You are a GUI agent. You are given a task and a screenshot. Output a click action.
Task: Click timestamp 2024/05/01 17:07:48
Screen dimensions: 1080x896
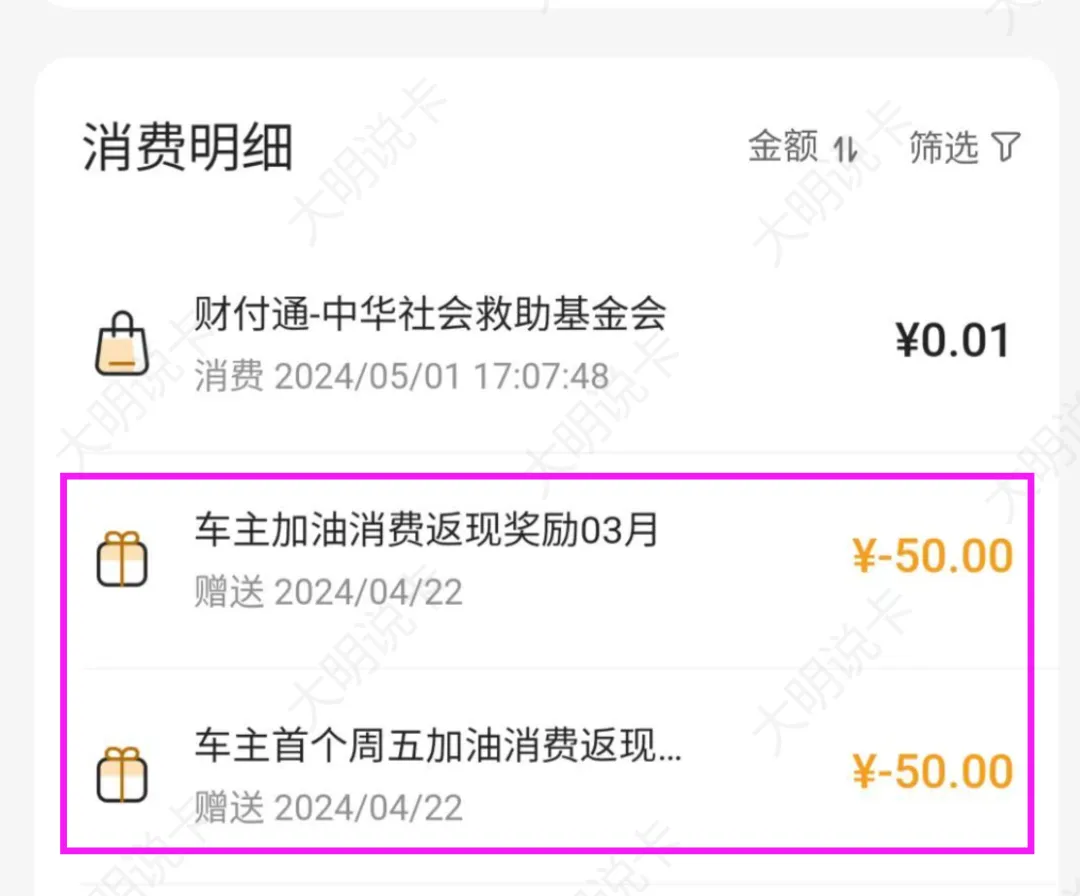pos(441,376)
